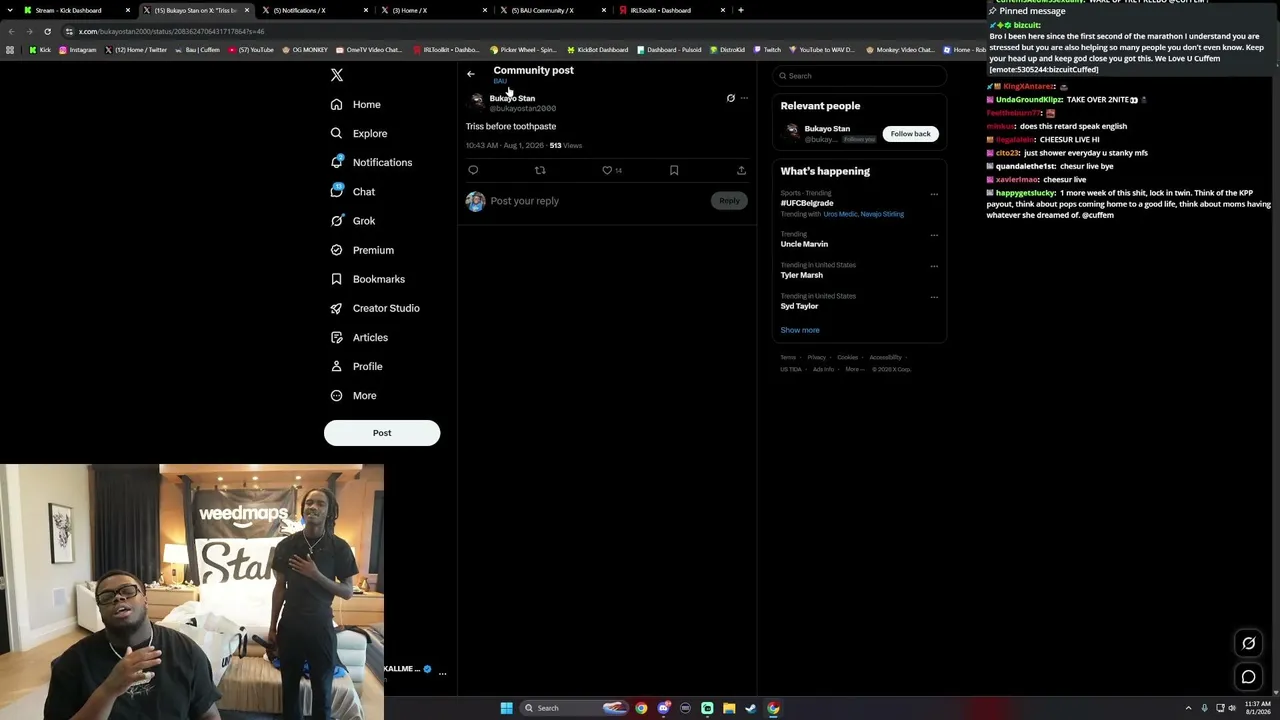Image resolution: width=1280 pixels, height=720 pixels.
Task: Open more options for the #UFCBelgrade trend
Action: click(934, 194)
